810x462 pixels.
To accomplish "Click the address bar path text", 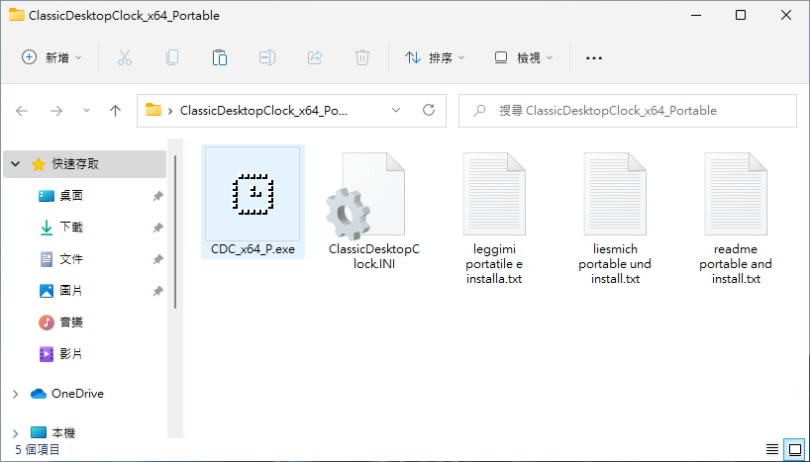I will [x=263, y=111].
